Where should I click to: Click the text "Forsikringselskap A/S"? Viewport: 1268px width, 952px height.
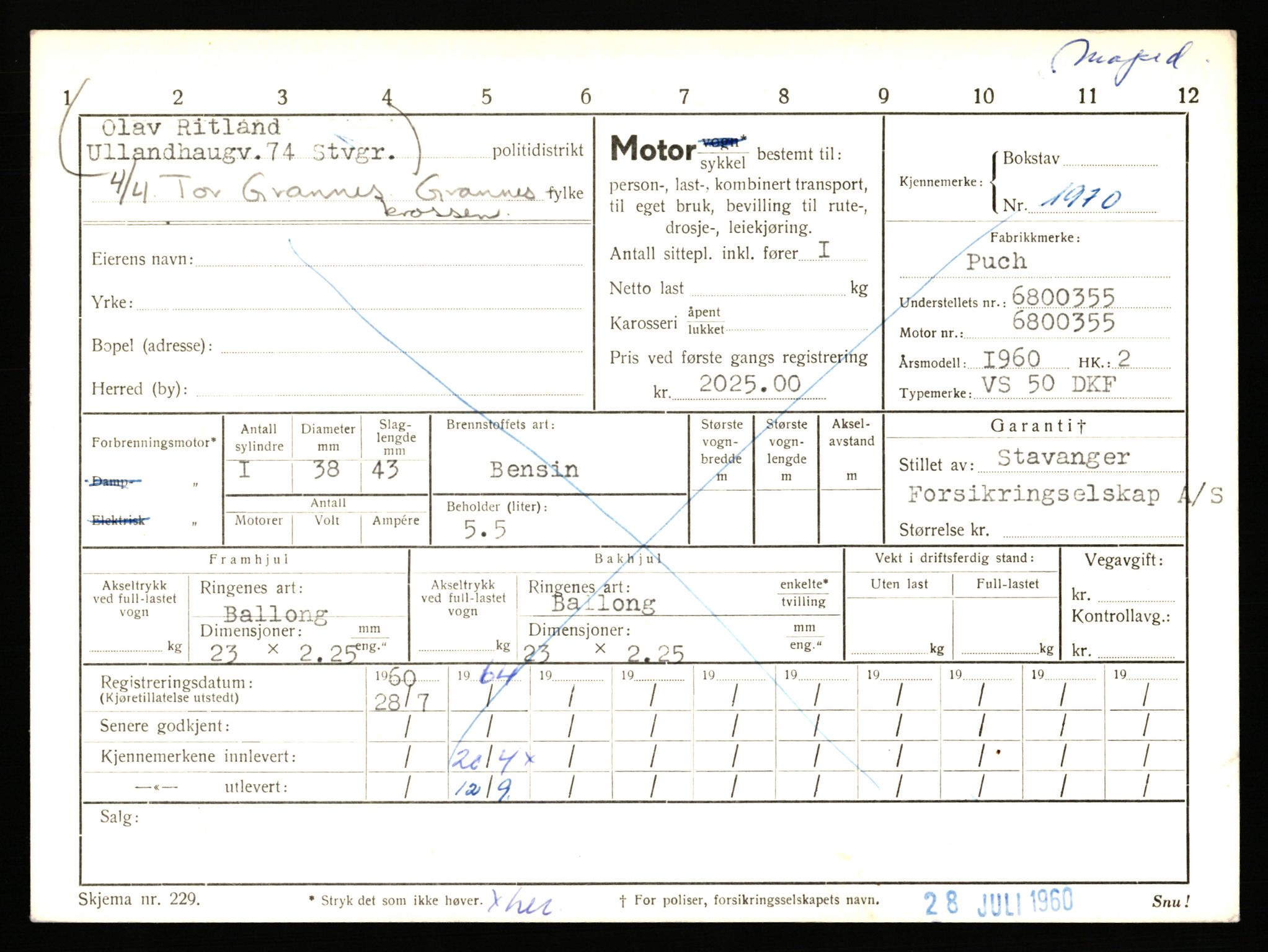(x=1065, y=495)
